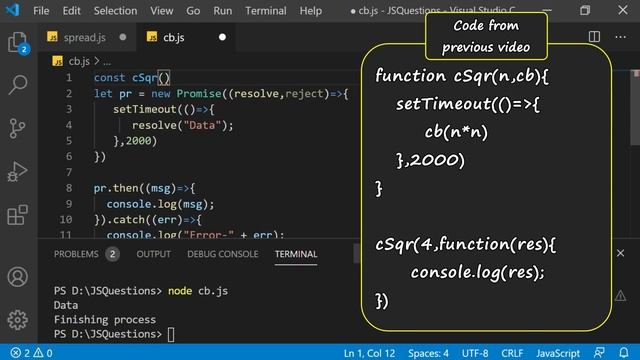Image resolution: width=640 pixels, height=360 pixels.
Task: Click cb.js in the breadcrumb
Action: [79, 61]
